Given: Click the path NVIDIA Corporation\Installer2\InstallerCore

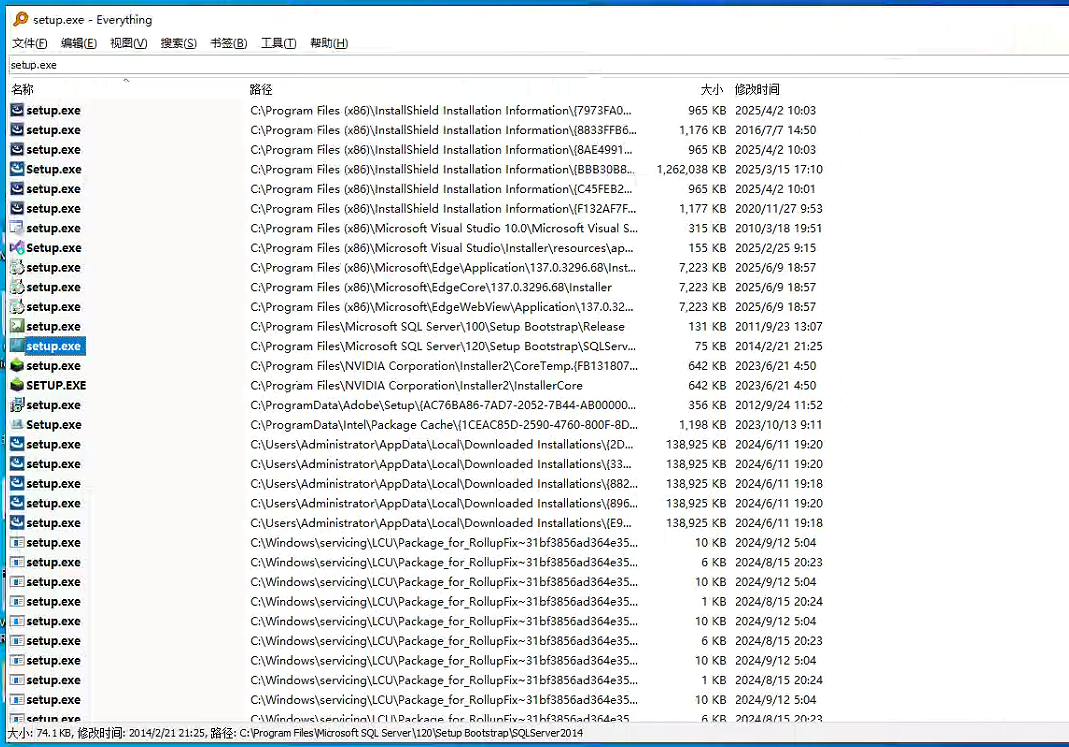Looking at the screenshot, I should tap(417, 385).
